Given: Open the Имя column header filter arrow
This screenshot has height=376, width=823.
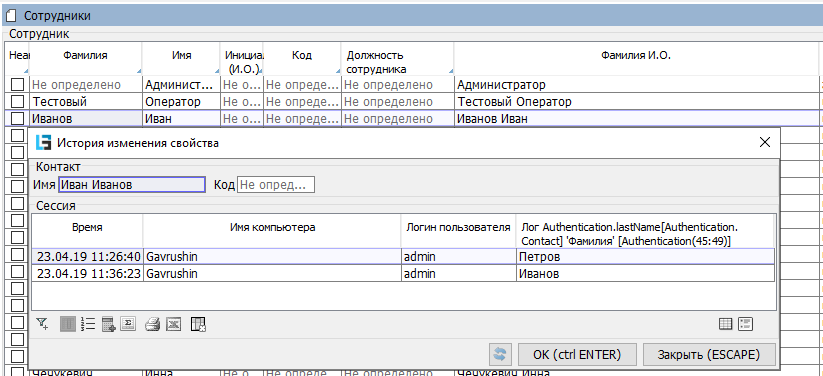Looking at the screenshot, I should tap(216, 71).
